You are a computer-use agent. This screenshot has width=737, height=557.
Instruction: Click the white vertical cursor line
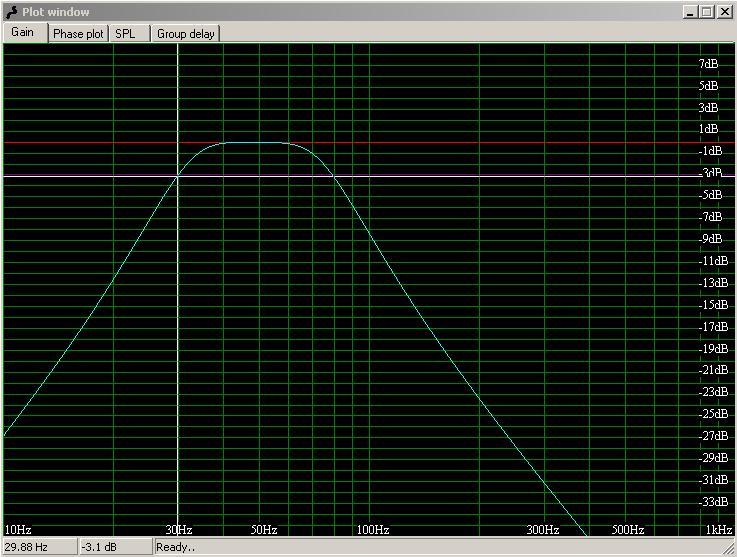tap(178, 289)
